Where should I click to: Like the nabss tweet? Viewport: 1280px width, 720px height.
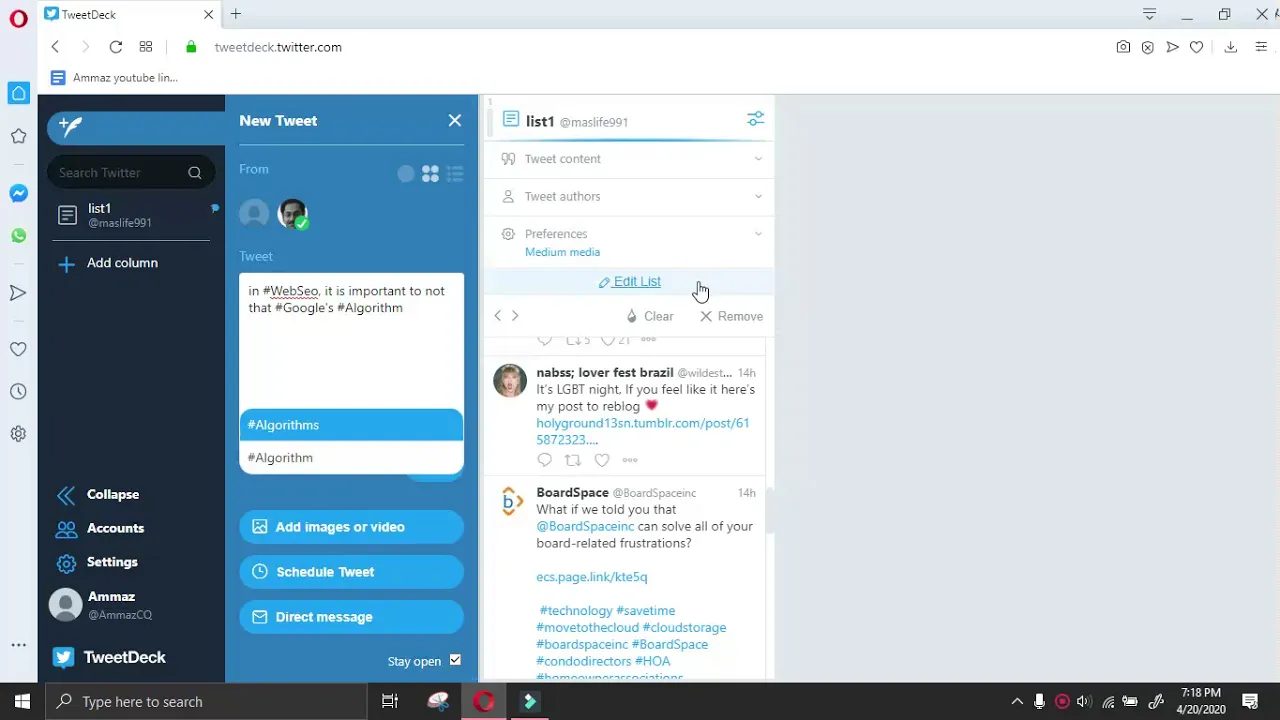[x=602, y=460]
